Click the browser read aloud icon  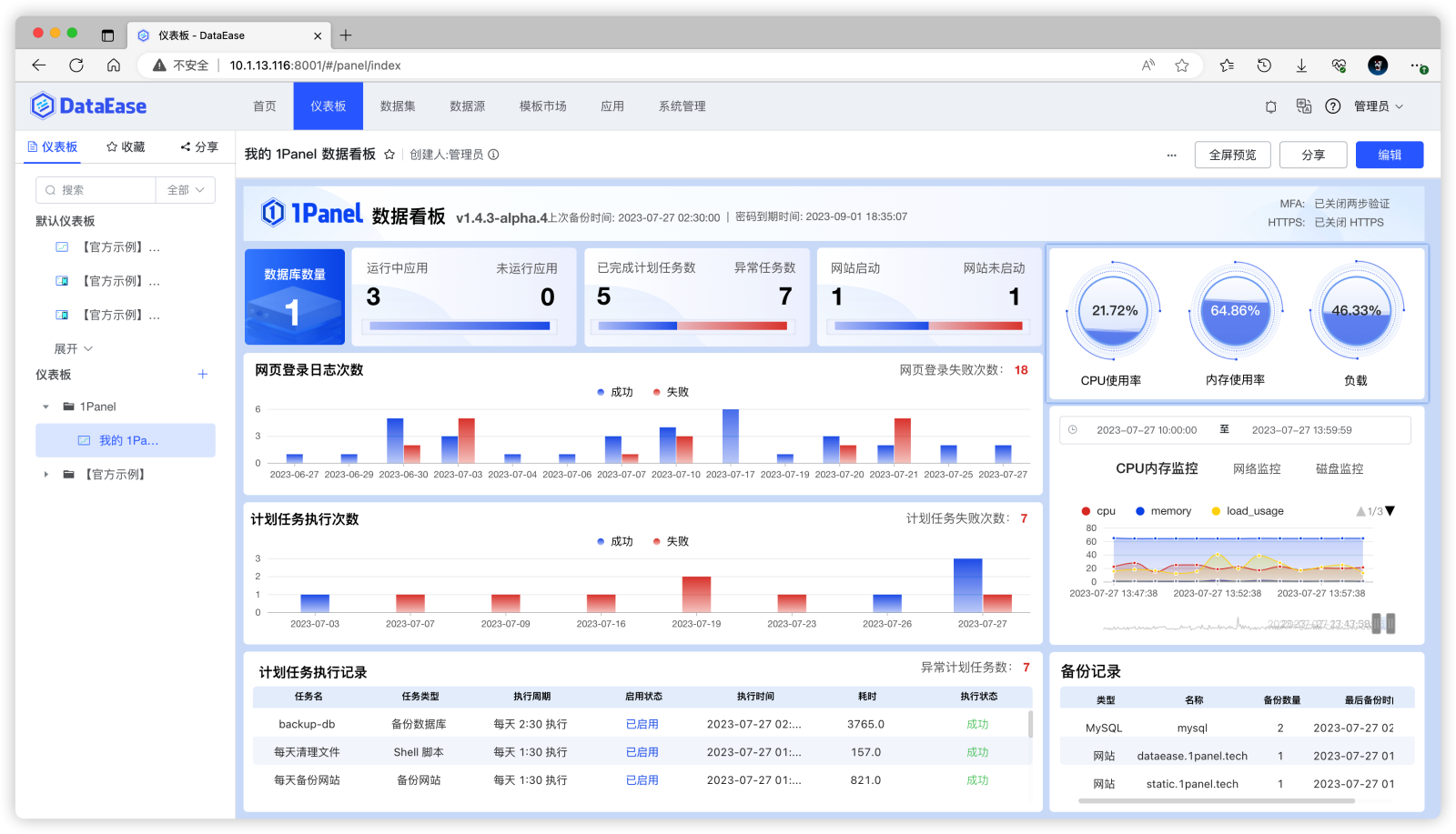click(1148, 65)
